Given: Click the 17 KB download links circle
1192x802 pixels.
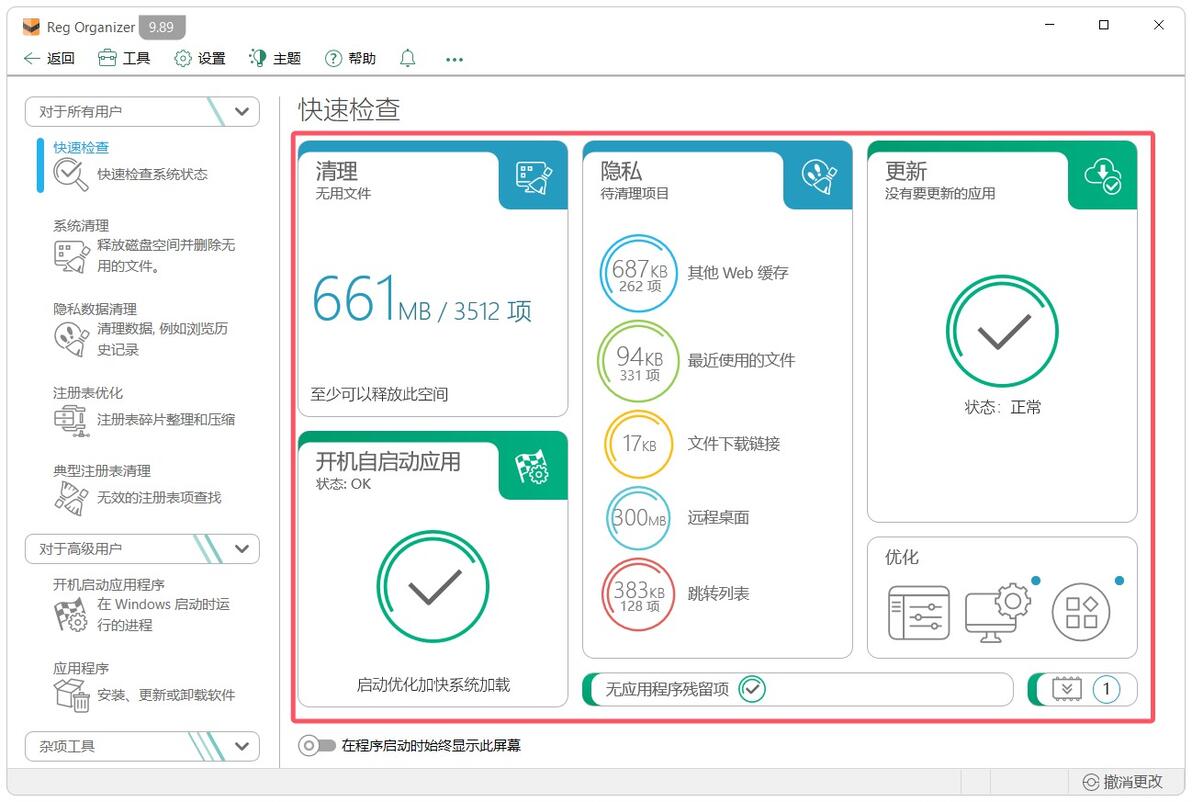Looking at the screenshot, I should (639, 444).
